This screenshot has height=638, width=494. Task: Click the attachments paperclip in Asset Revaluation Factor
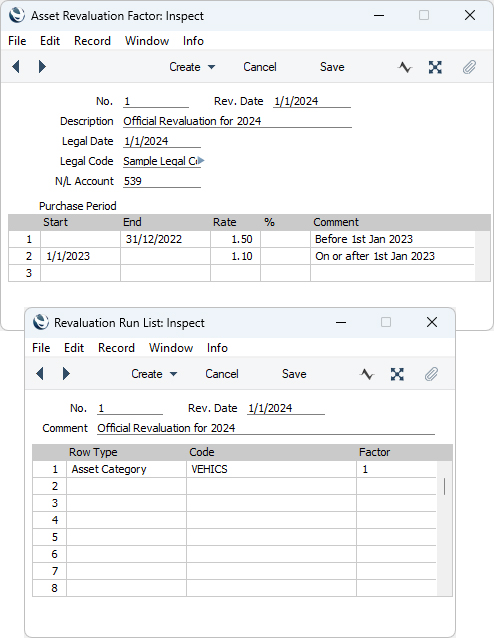pyautogui.click(x=469, y=67)
